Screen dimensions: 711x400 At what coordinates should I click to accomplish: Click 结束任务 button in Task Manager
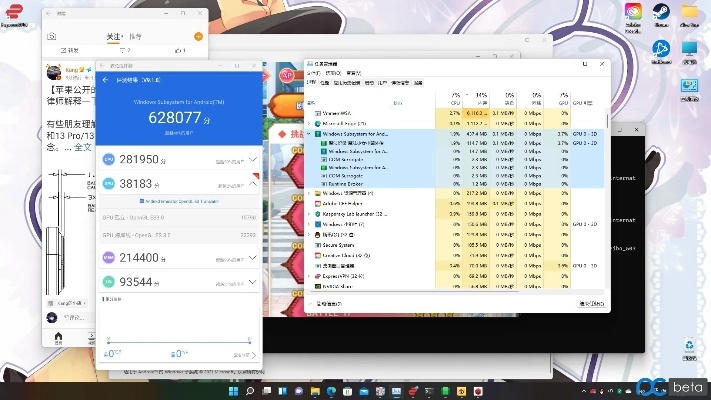coord(592,303)
